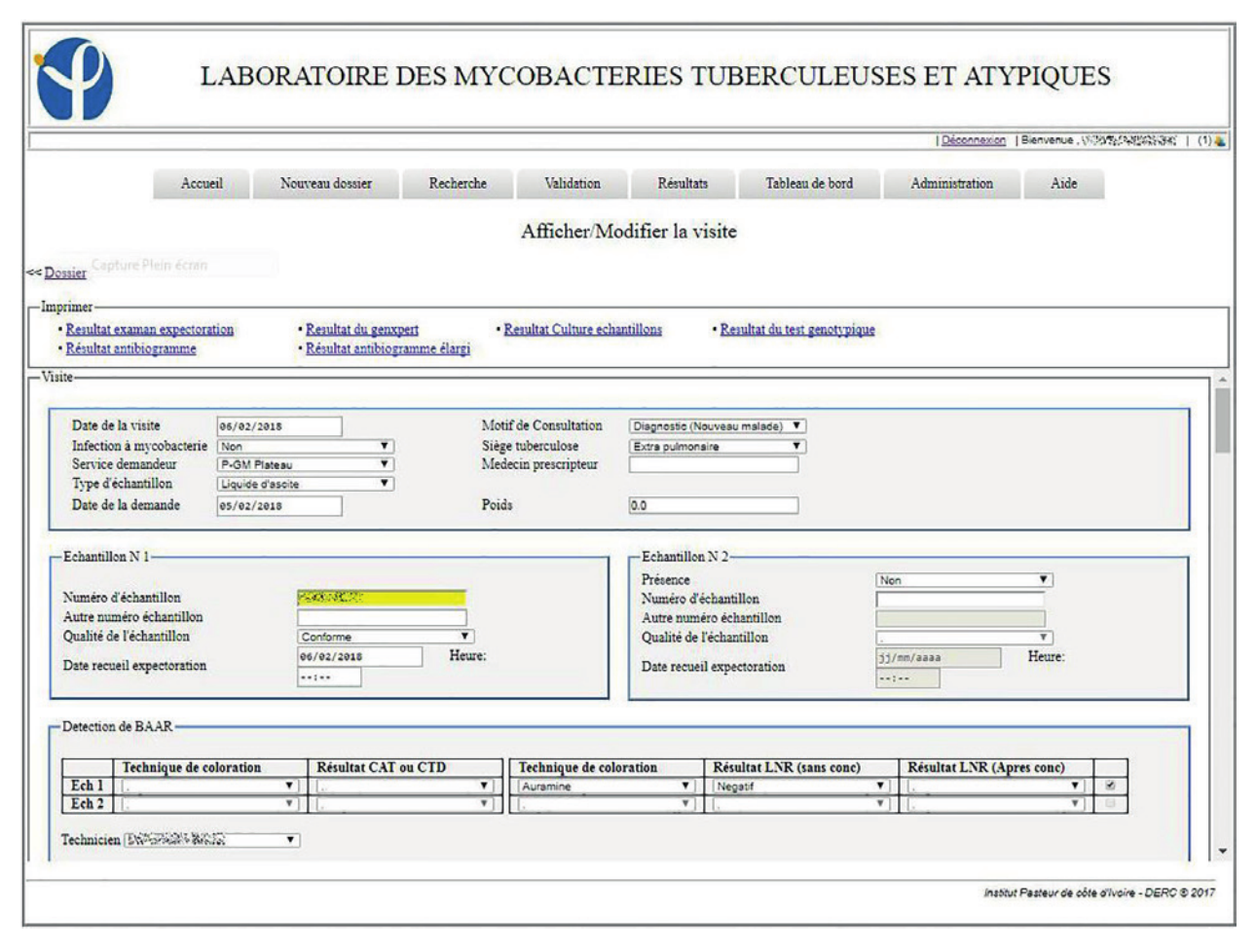Open the Echantillon N 2 Présence dropdown
The height and width of the screenshot is (952, 1256).
(x=964, y=580)
